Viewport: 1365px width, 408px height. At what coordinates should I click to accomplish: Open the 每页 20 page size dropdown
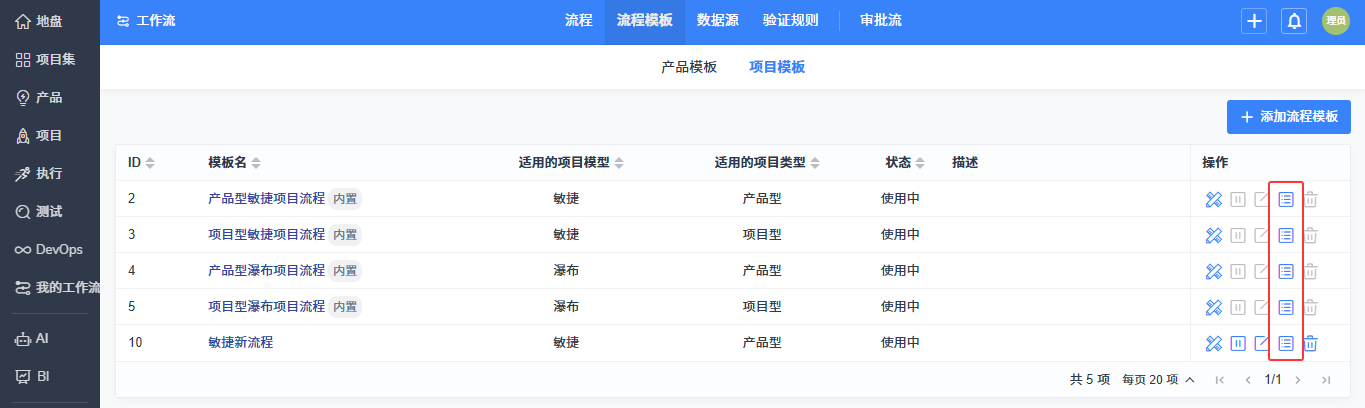pyautogui.click(x=1158, y=380)
